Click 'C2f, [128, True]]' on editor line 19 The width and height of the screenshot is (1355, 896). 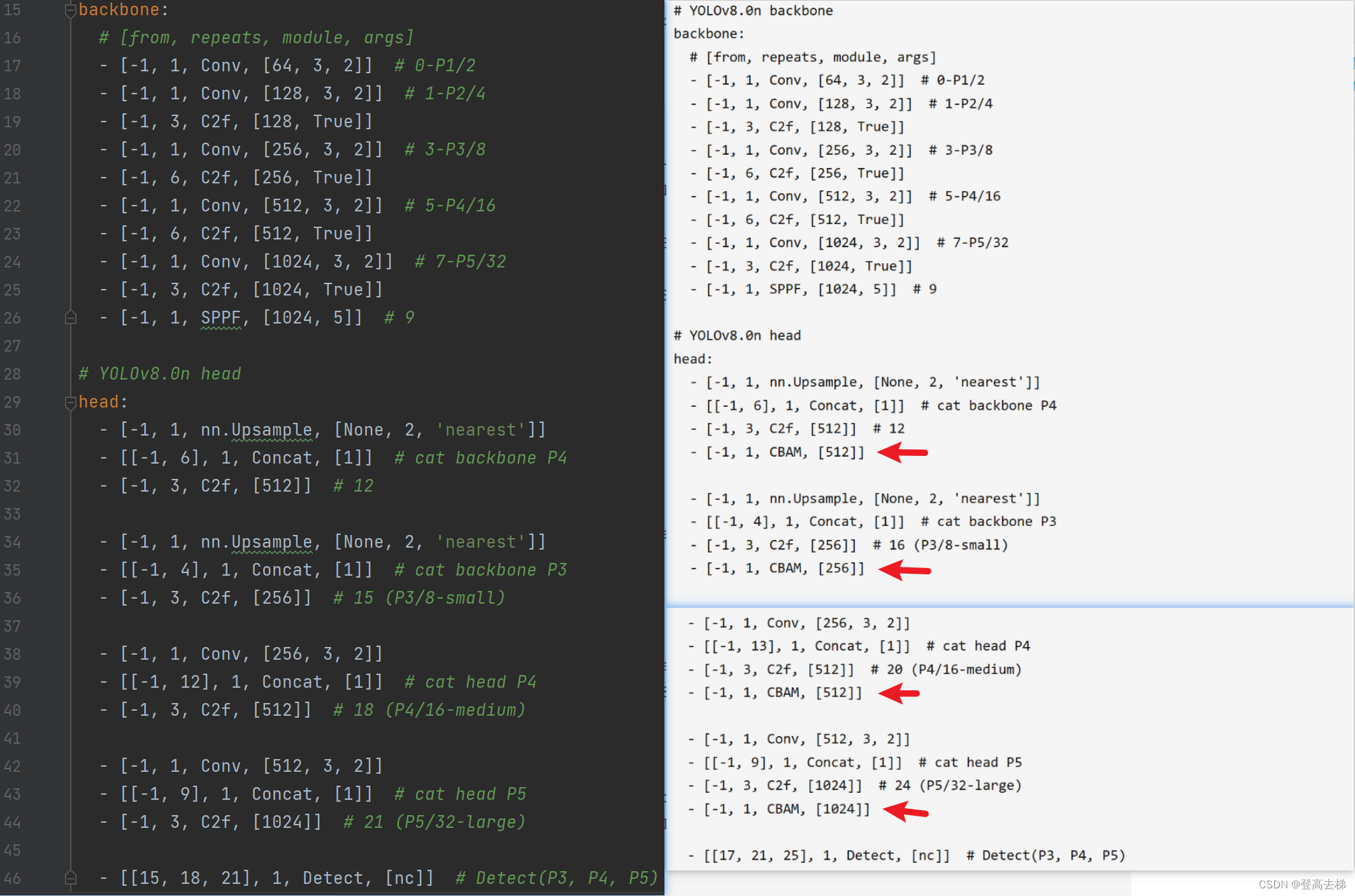[287, 122]
